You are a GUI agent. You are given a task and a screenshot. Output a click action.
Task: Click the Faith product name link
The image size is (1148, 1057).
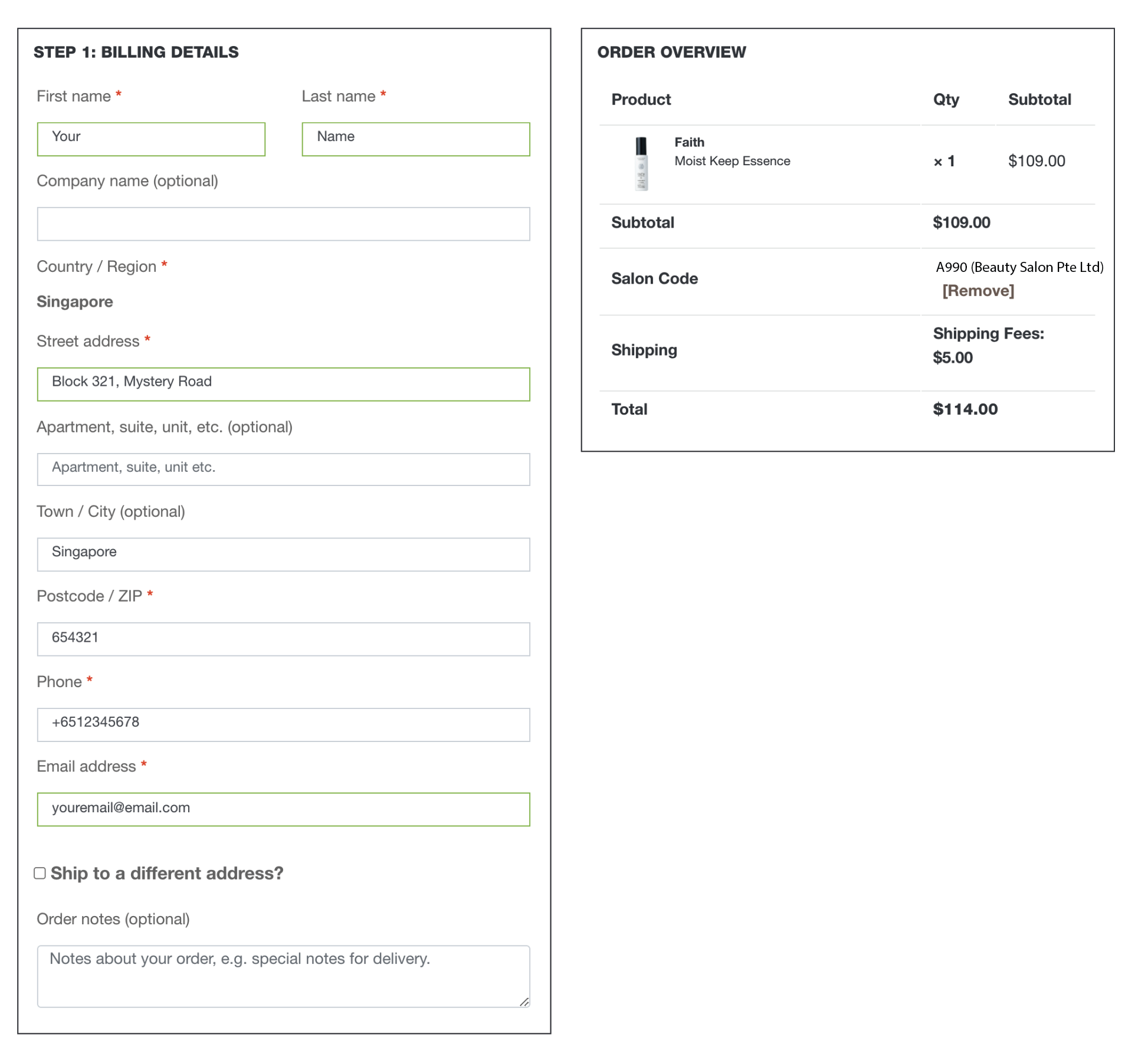[689, 142]
